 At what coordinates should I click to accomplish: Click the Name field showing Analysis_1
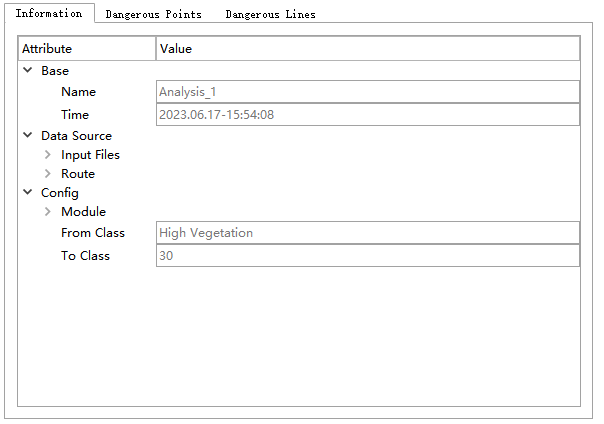(368, 92)
